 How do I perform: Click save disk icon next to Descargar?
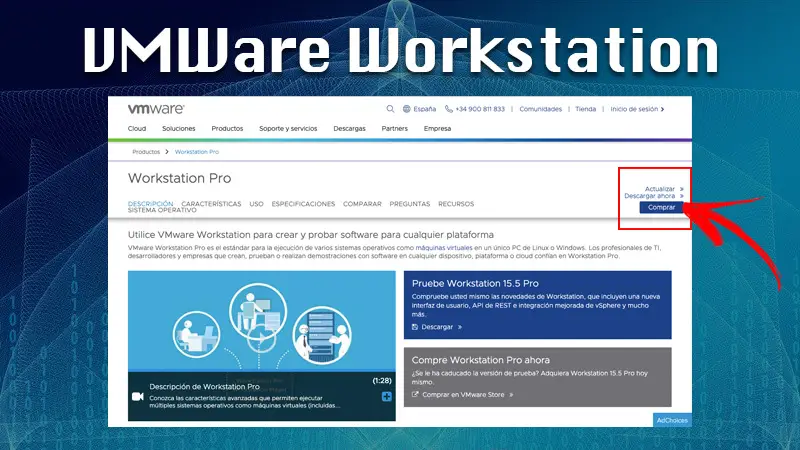point(415,327)
